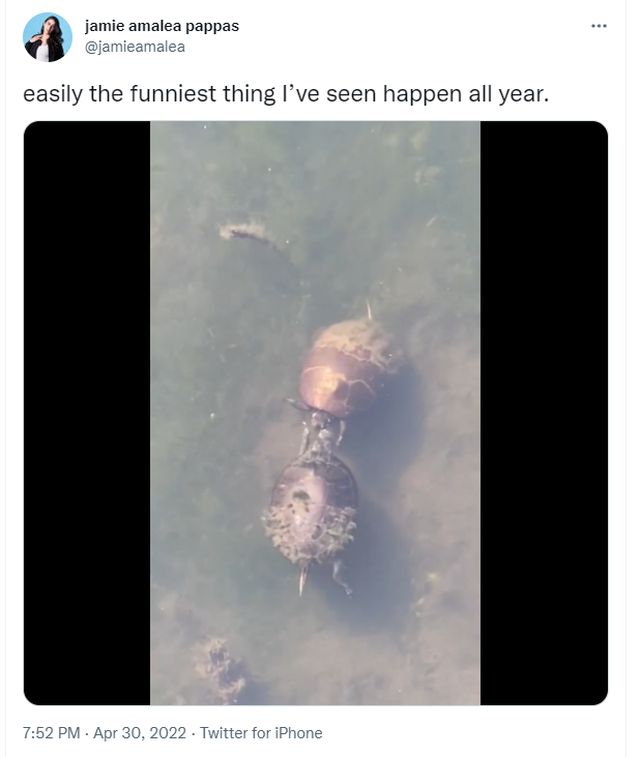Click the right black bar of the video
The image size is (640, 757).
point(544,413)
